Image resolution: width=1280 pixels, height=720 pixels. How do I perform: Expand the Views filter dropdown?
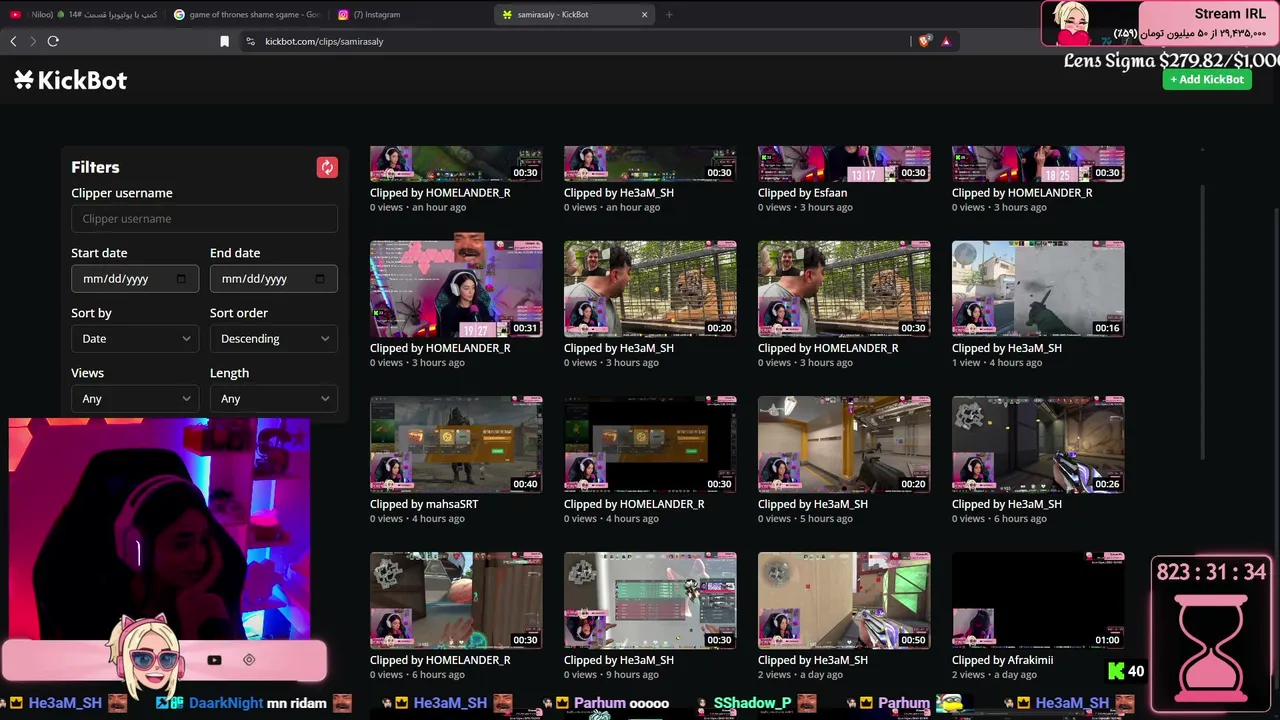pos(135,399)
